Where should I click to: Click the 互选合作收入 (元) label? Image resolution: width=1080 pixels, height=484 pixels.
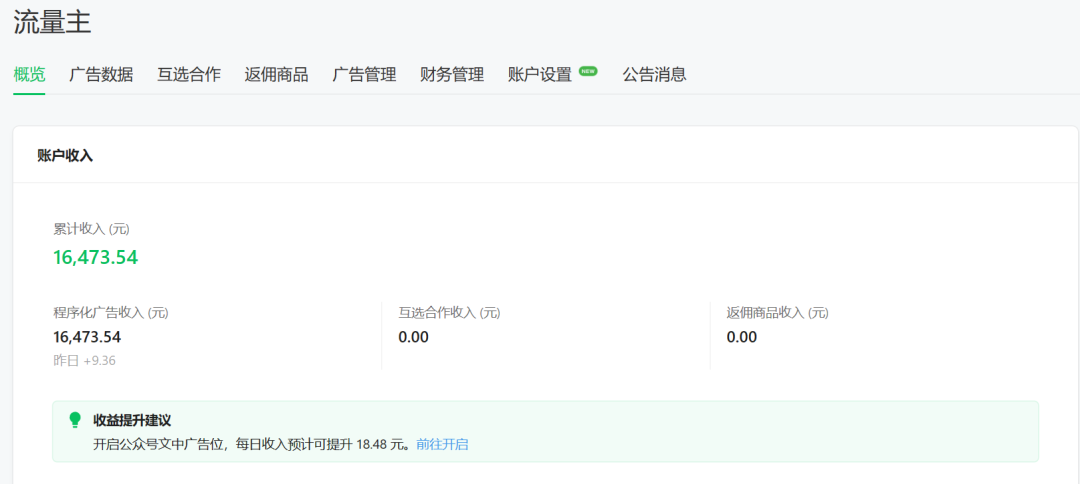449,313
